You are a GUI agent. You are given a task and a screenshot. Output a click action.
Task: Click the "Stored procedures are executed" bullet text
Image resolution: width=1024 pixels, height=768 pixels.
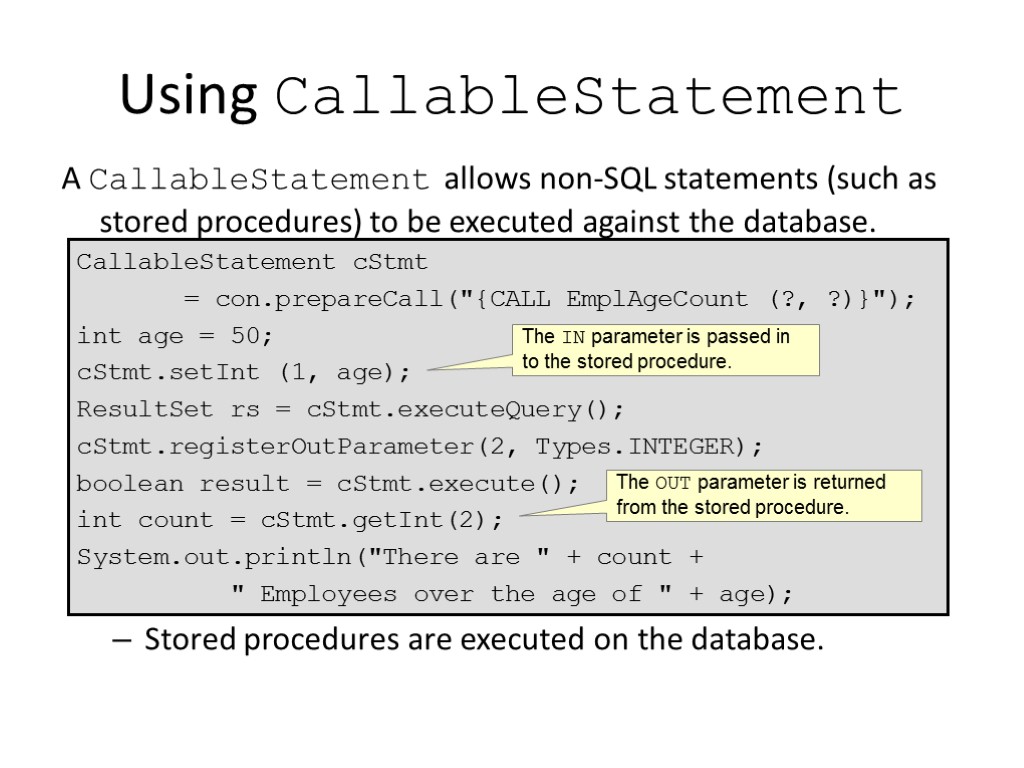[x=484, y=640]
